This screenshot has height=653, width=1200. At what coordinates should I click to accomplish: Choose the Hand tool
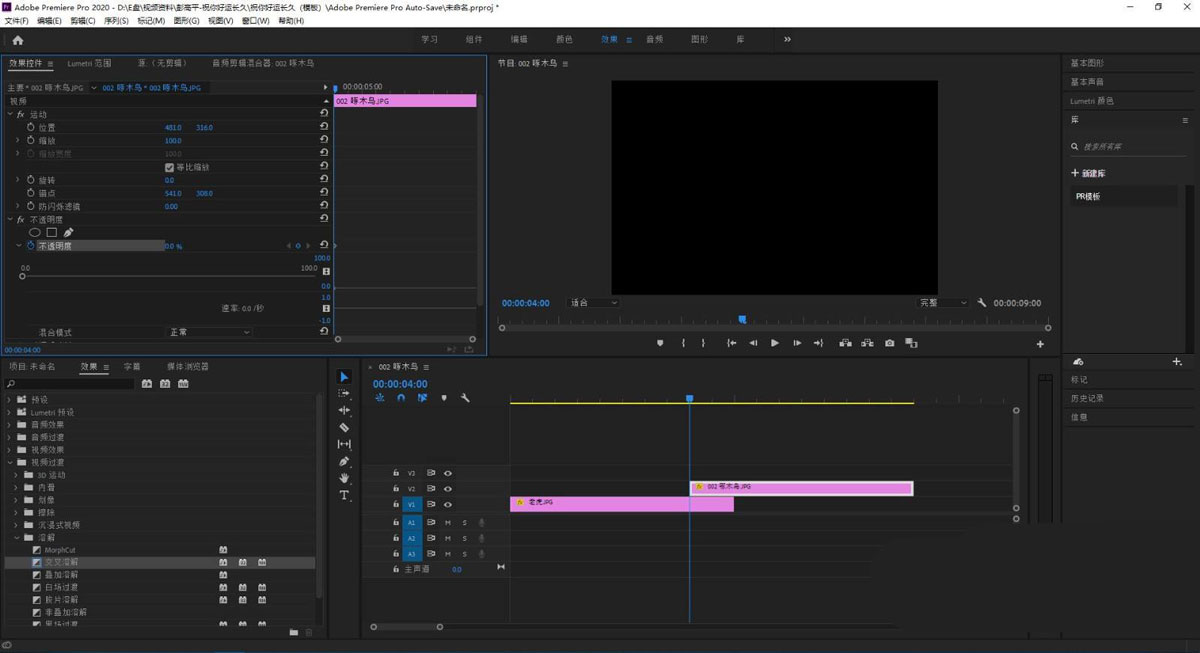pos(344,478)
